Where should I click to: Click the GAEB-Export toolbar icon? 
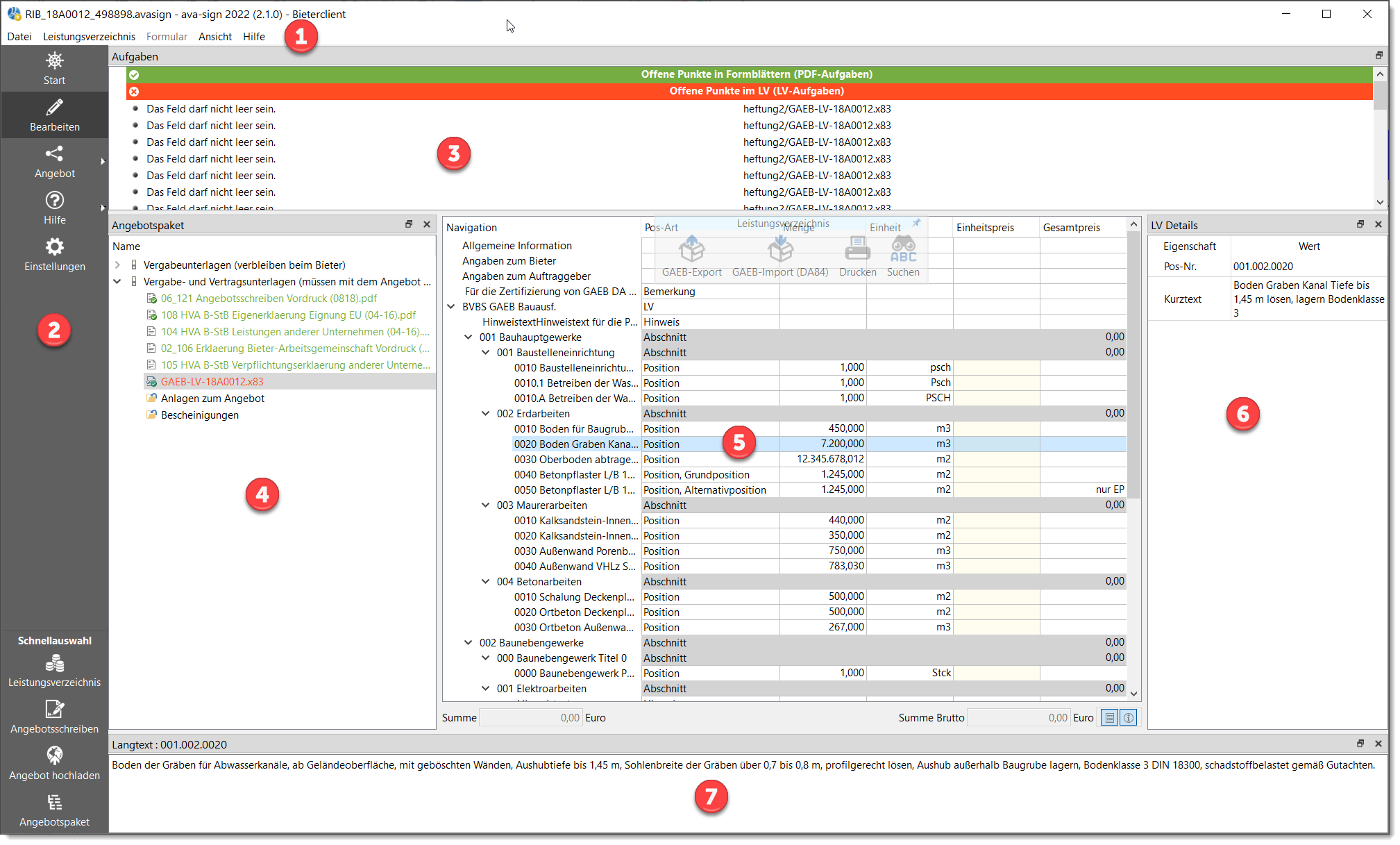[x=691, y=249]
